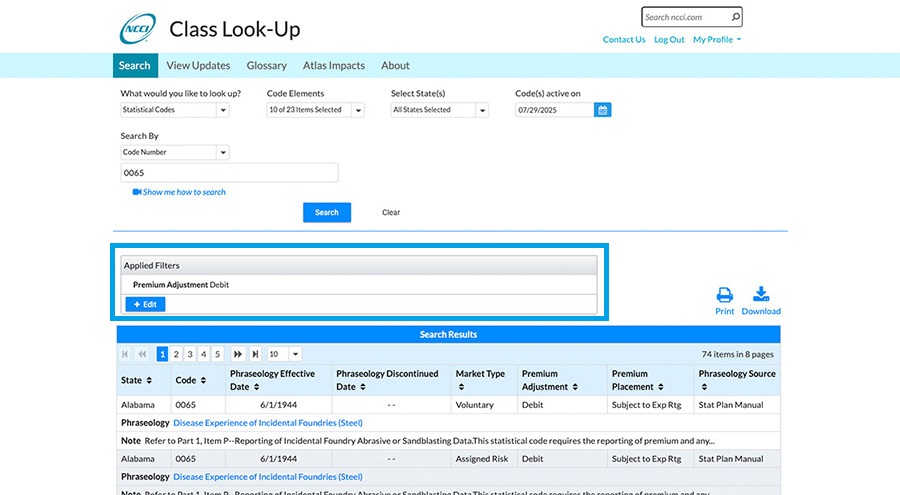900x495 pixels.
Task: Go to results page 1
Action: tap(162, 354)
